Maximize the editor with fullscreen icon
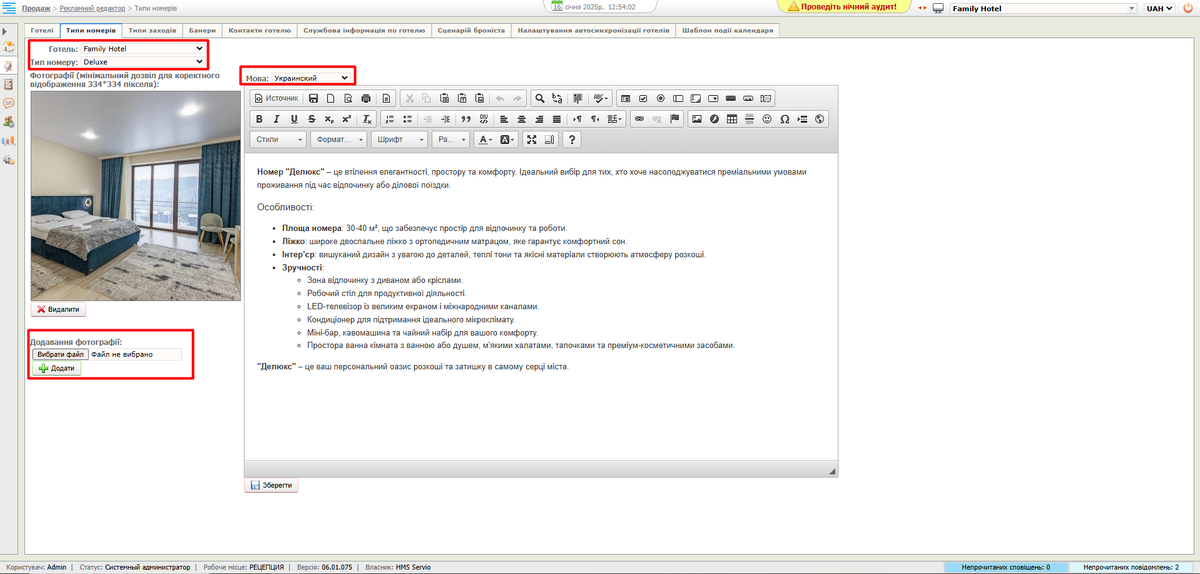This screenshot has height=574, width=1200. [532, 140]
